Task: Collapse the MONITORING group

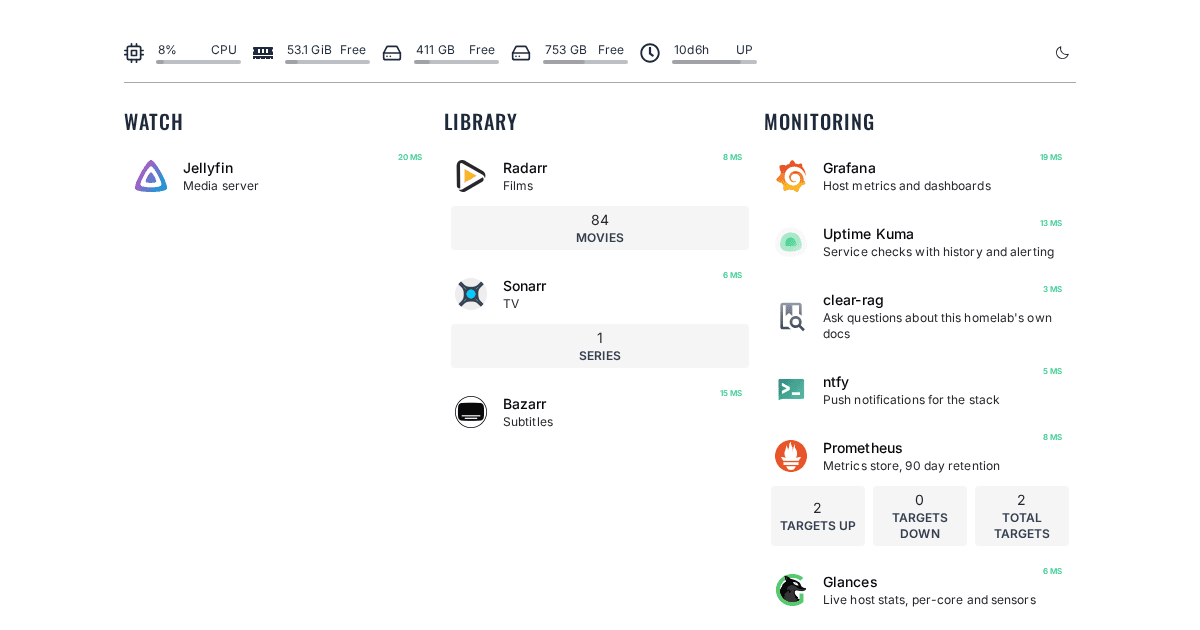Action: click(x=819, y=122)
